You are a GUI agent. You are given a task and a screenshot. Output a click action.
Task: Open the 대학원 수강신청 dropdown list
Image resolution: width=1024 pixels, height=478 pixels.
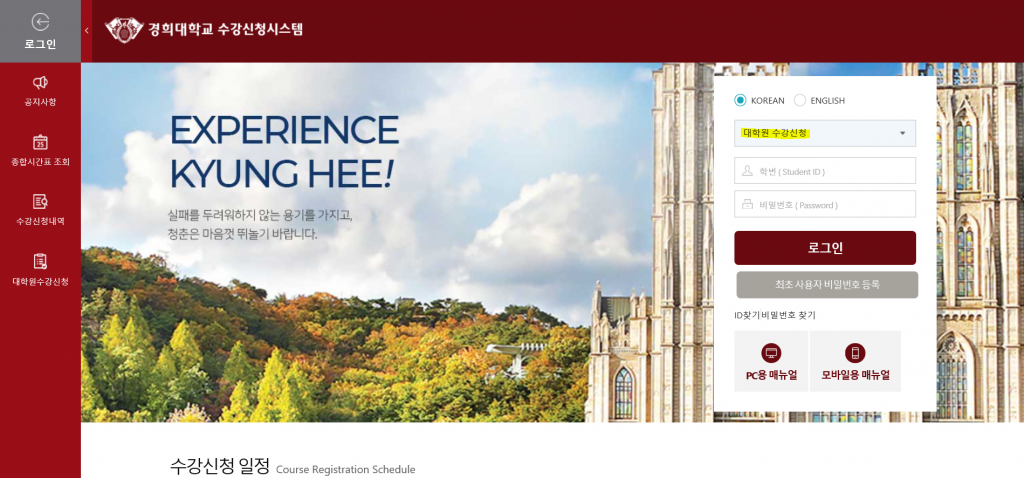pyautogui.click(x=825, y=133)
